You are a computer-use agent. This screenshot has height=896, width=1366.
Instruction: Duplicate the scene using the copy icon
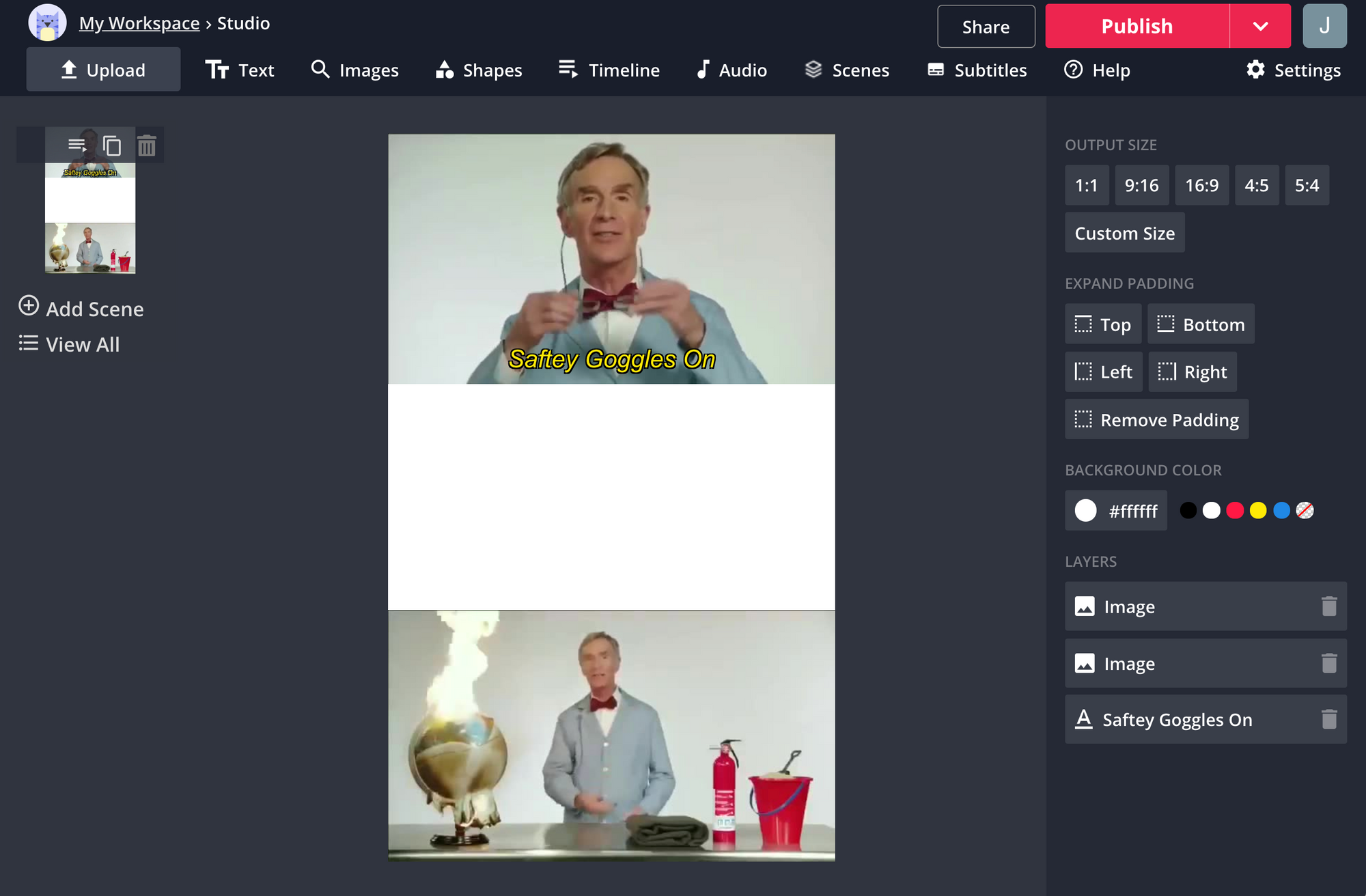coord(112,145)
